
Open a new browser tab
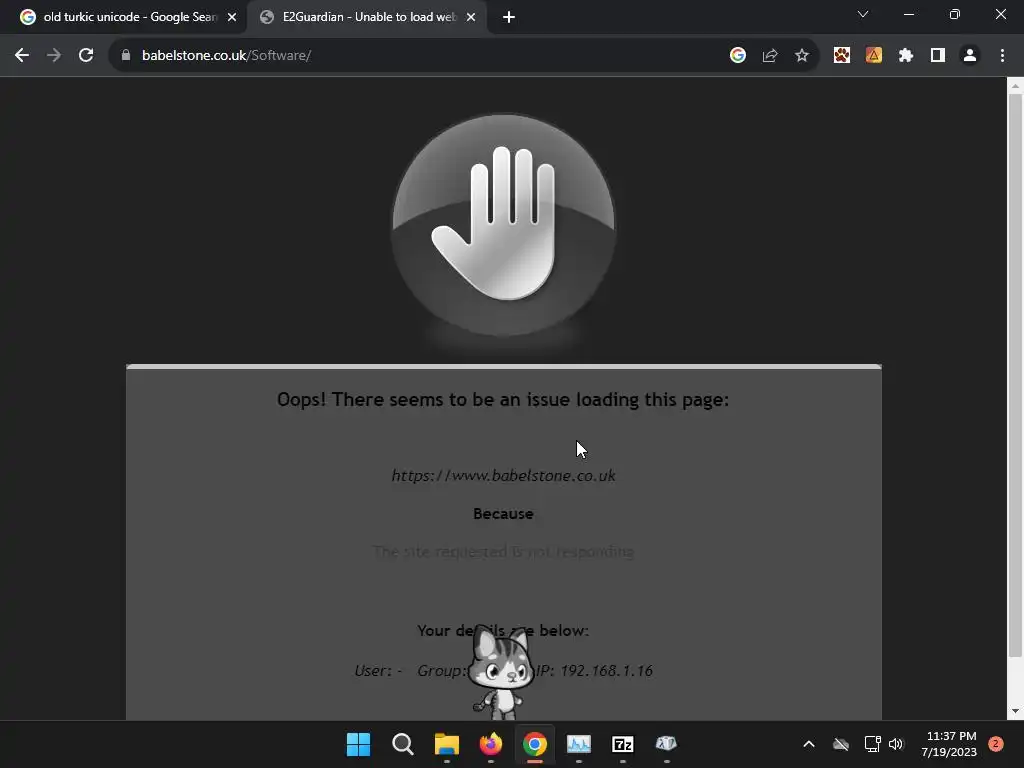pyautogui.click(x=509, y=17)
